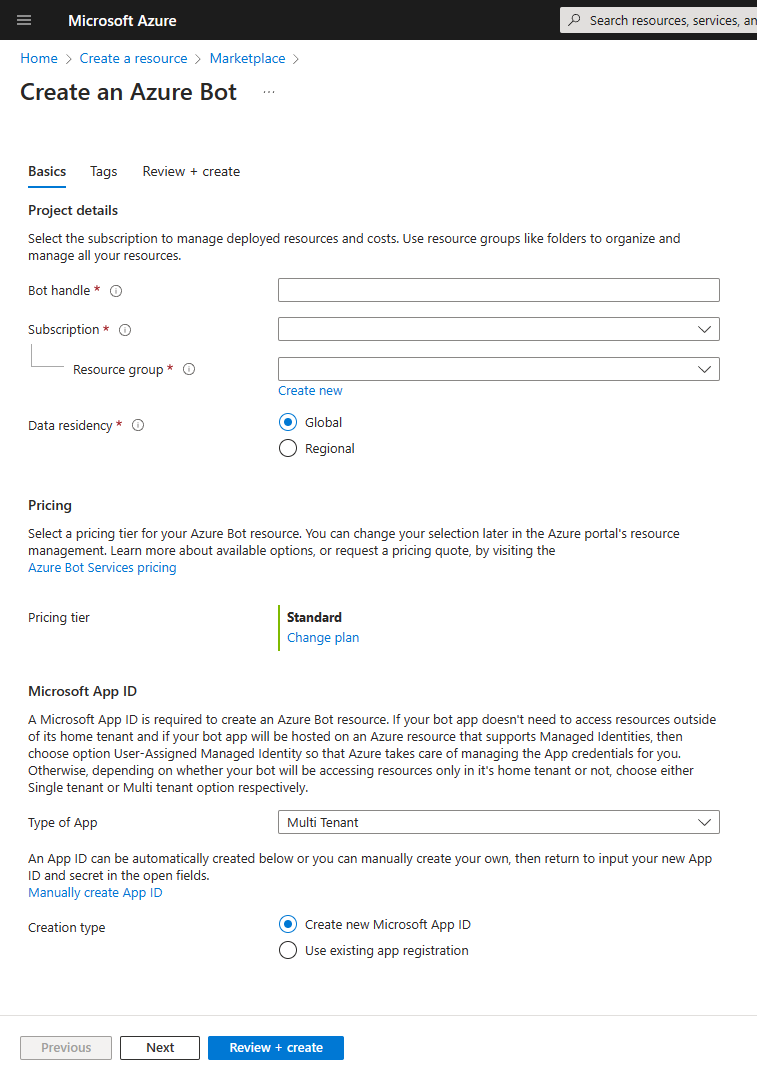Open the Subscription dropdown

pos(499,329)
